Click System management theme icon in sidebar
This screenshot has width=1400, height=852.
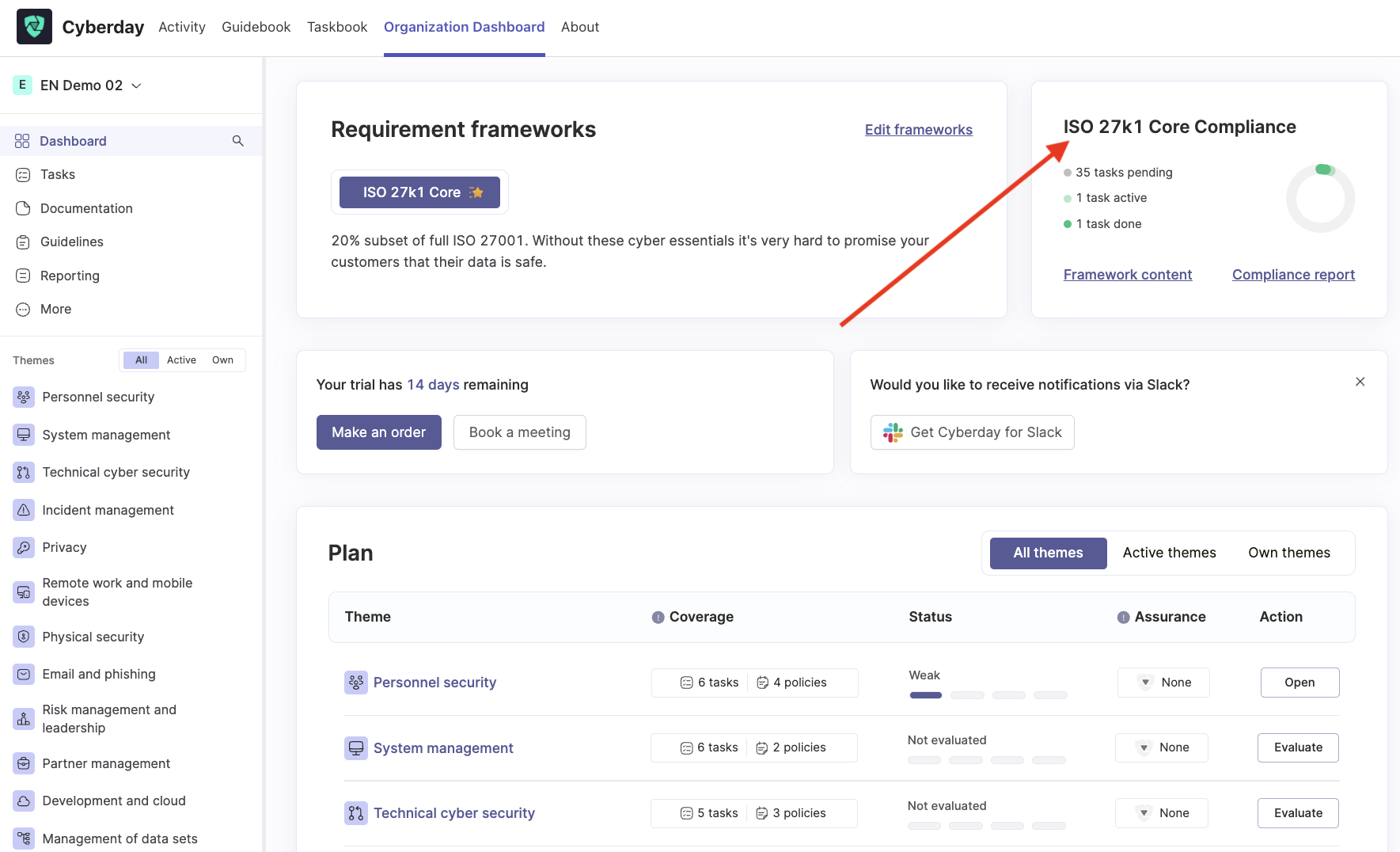[x=24, y=435]
